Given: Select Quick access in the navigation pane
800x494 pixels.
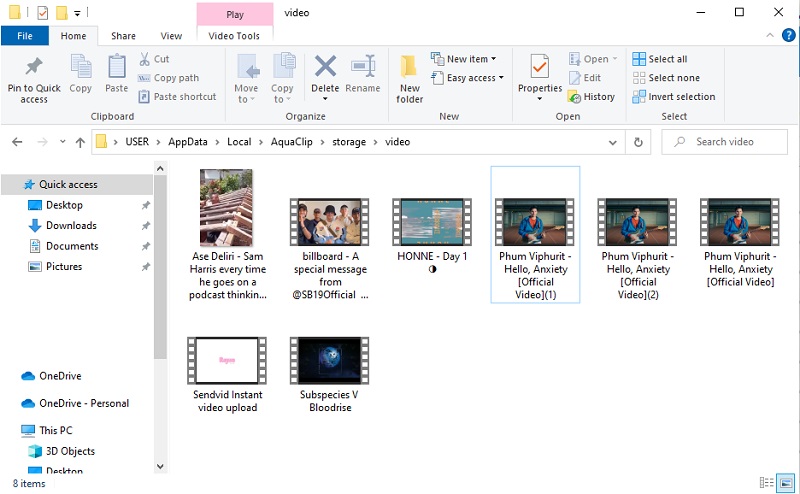Looking at the screenshot, I should (77, 184).
